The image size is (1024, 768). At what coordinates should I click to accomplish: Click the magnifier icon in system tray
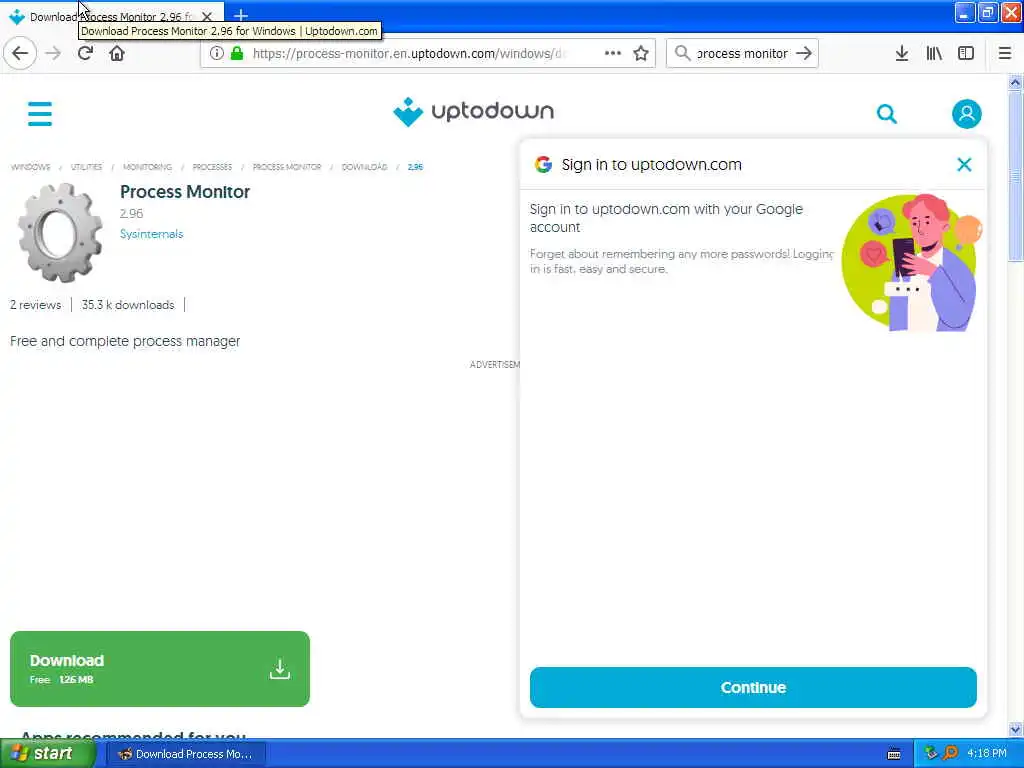pyautogui.click(x=950, y=754)
